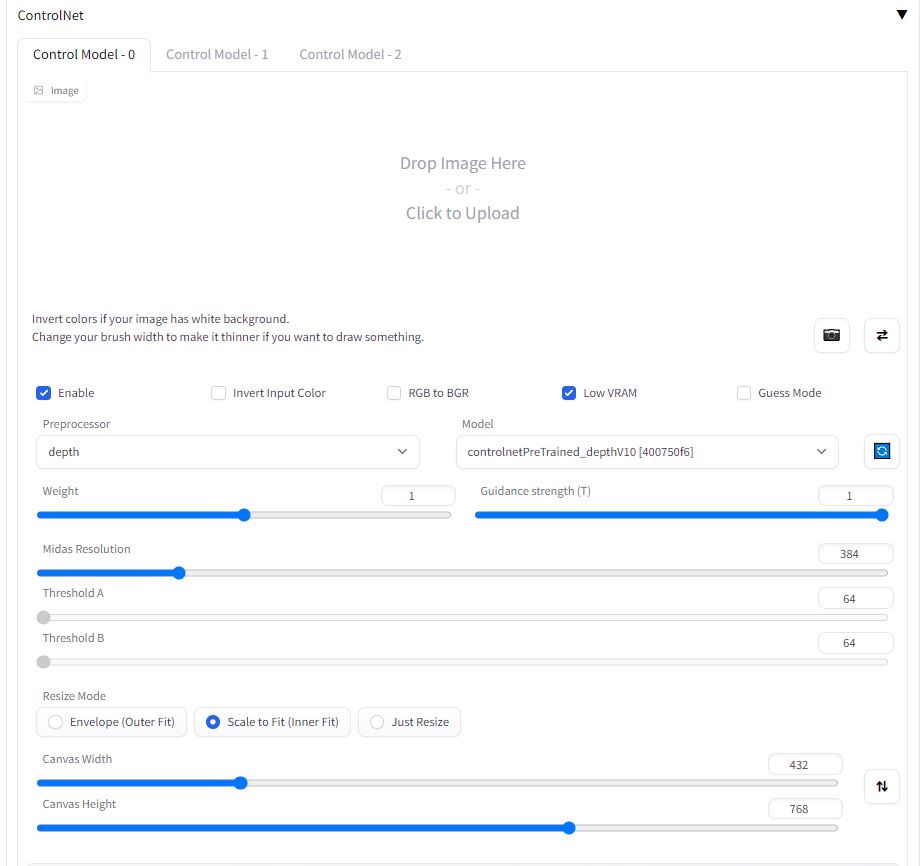921x866 pixels.
Task: Select Envelope (Outer Fit) resize mode
Action: coord(111,721)
